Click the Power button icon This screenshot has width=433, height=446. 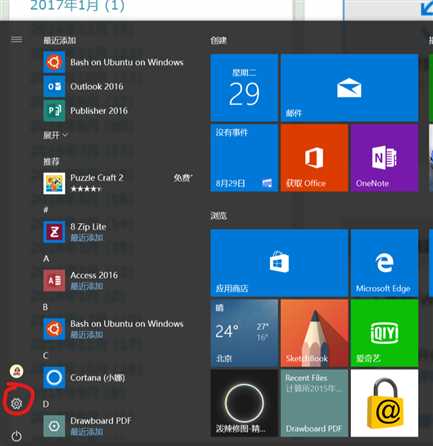pos(17,436)
